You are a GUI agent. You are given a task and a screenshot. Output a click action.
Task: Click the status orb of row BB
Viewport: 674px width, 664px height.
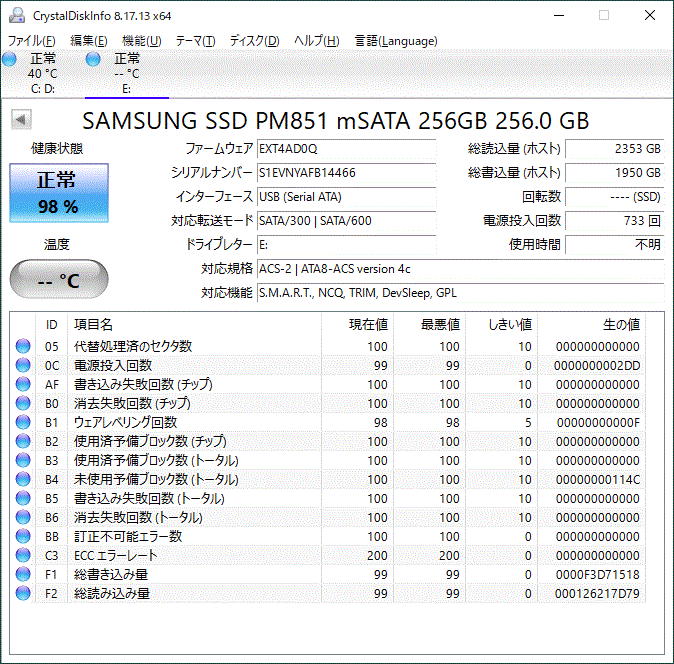pos(23,536)
